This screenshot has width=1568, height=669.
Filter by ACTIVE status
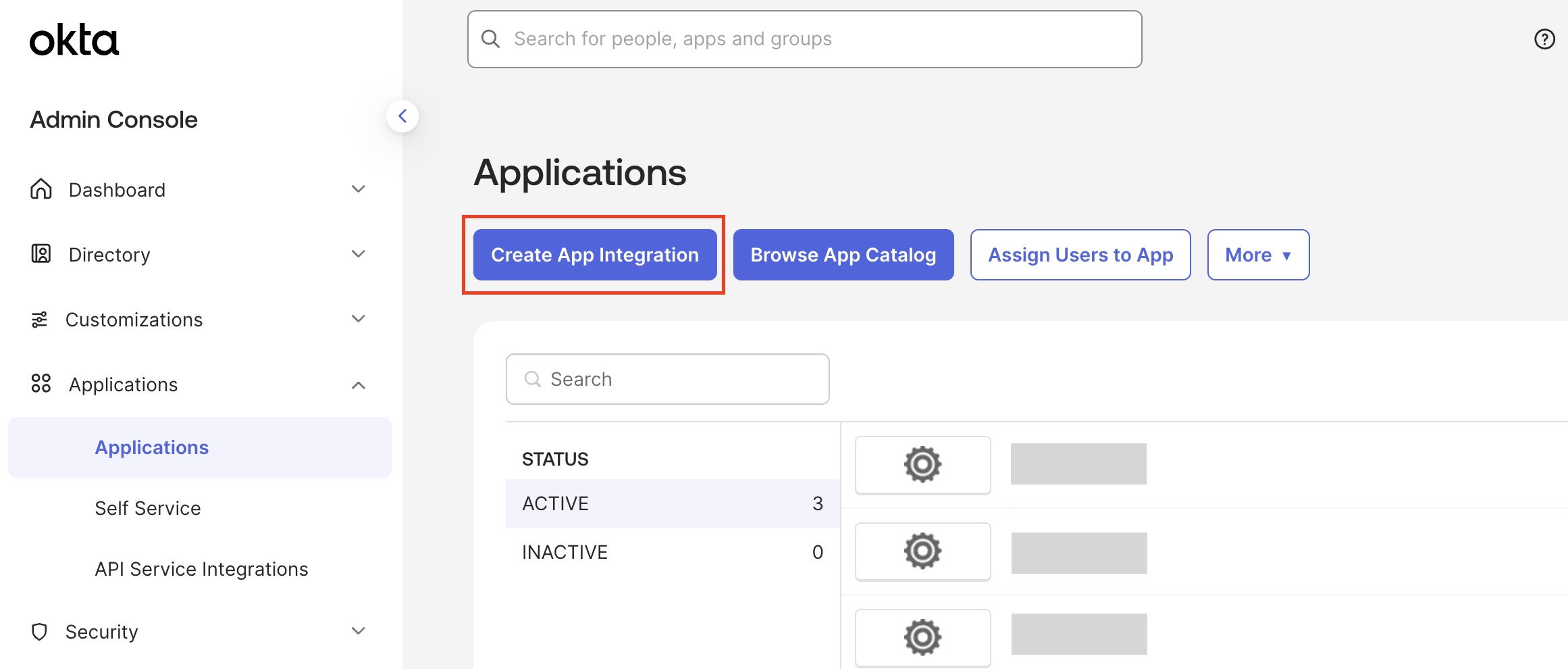pyautogui.click(x=673, y=503)
